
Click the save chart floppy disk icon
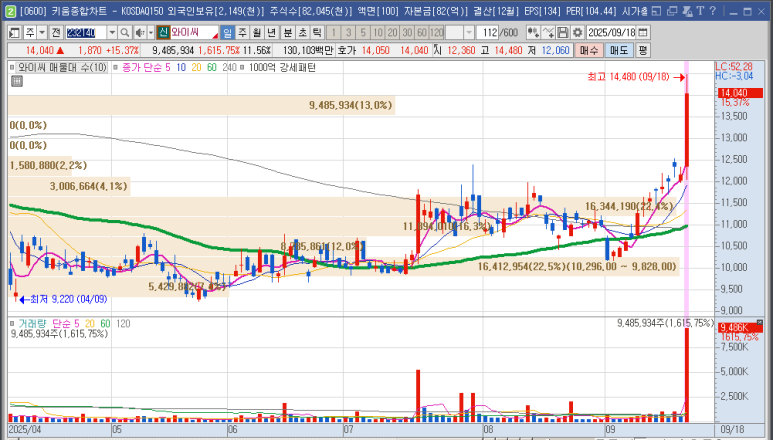click(x=563, y=32)
